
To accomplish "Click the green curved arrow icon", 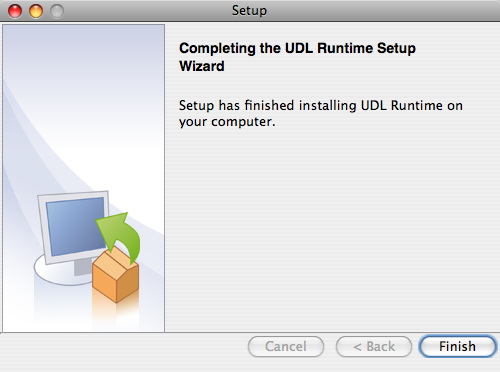I will pyautogui.click(x=120, y=237).
